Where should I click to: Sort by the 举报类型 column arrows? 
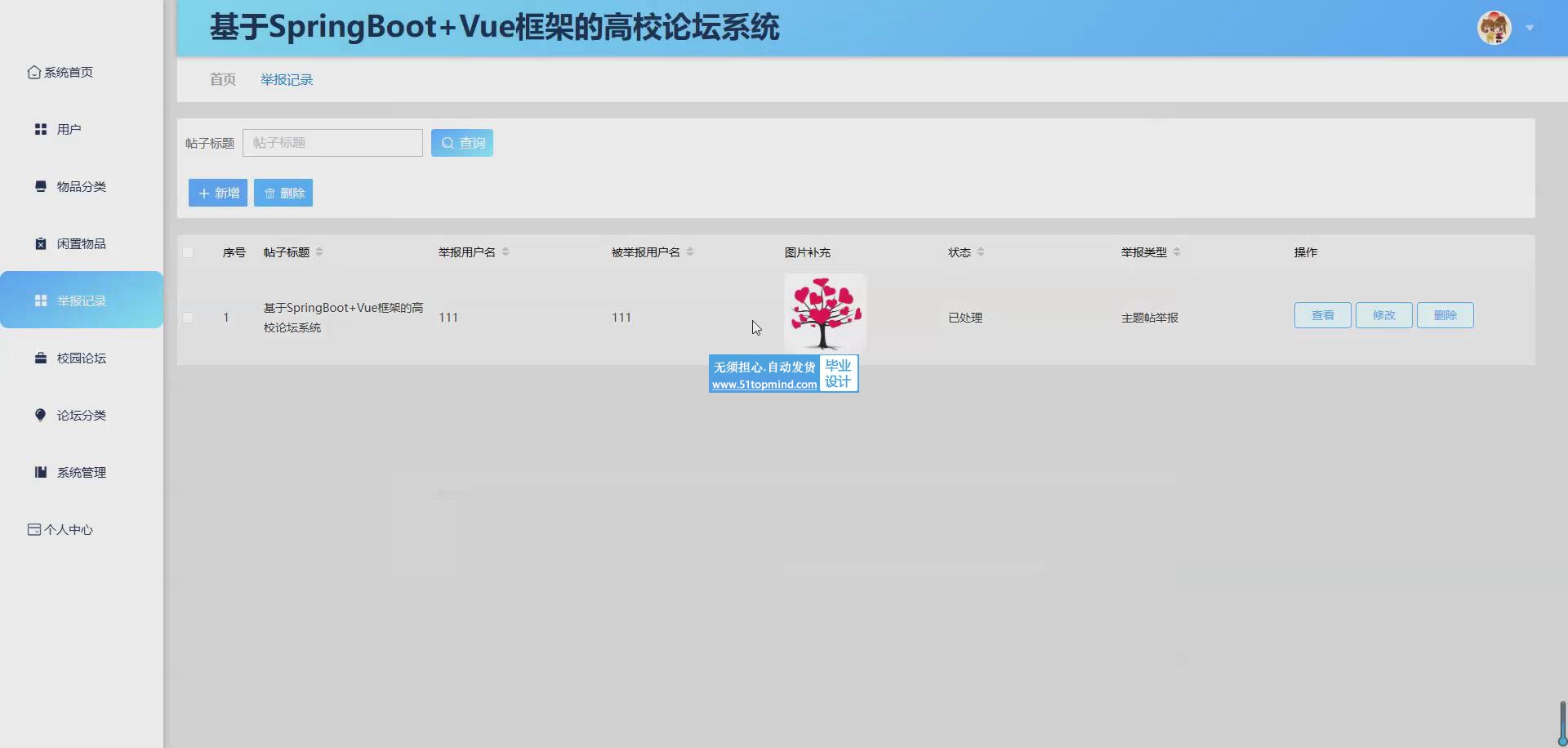[x=1177, y=252]
